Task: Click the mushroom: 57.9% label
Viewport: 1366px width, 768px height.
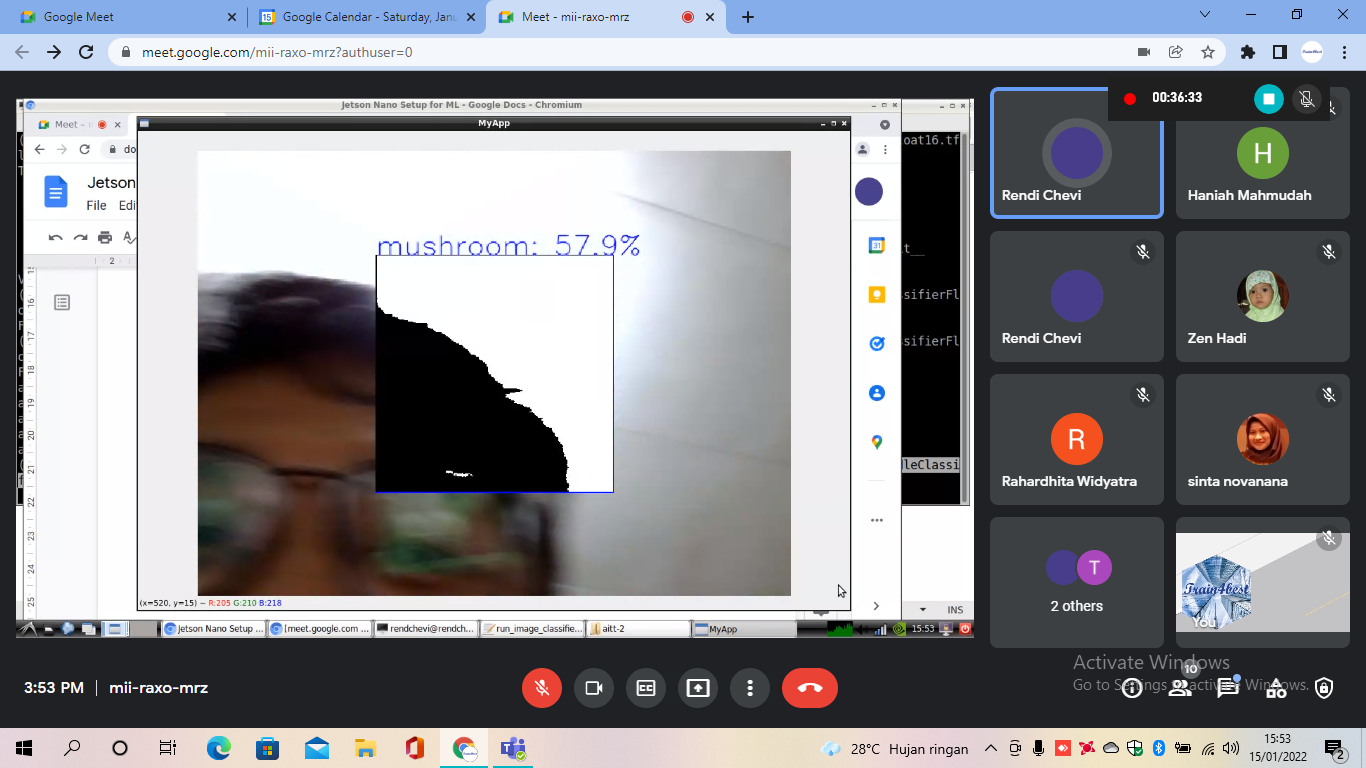Action: [508, 245]
